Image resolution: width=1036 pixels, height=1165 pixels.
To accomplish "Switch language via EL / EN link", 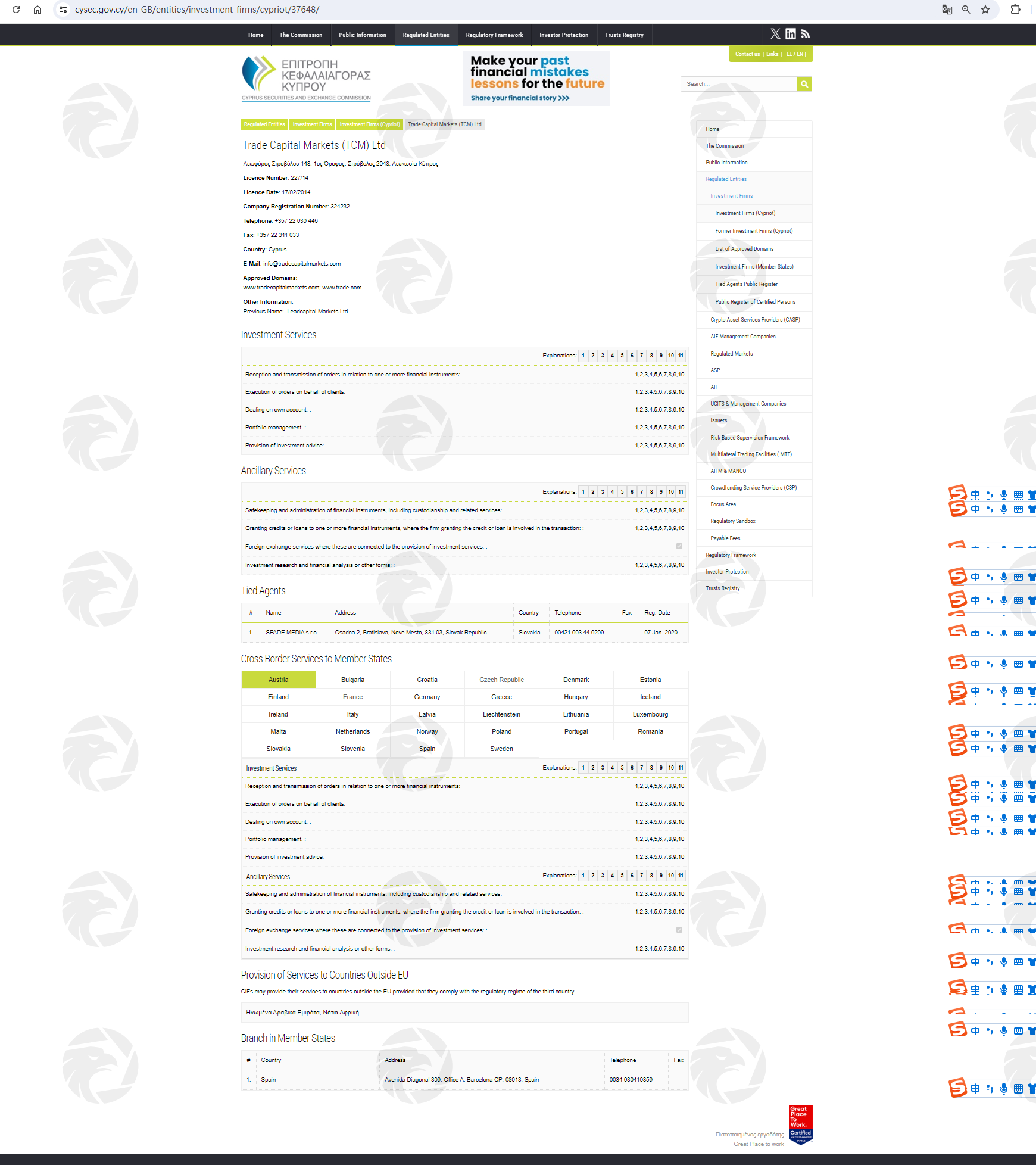I will [x=795, y=54].
